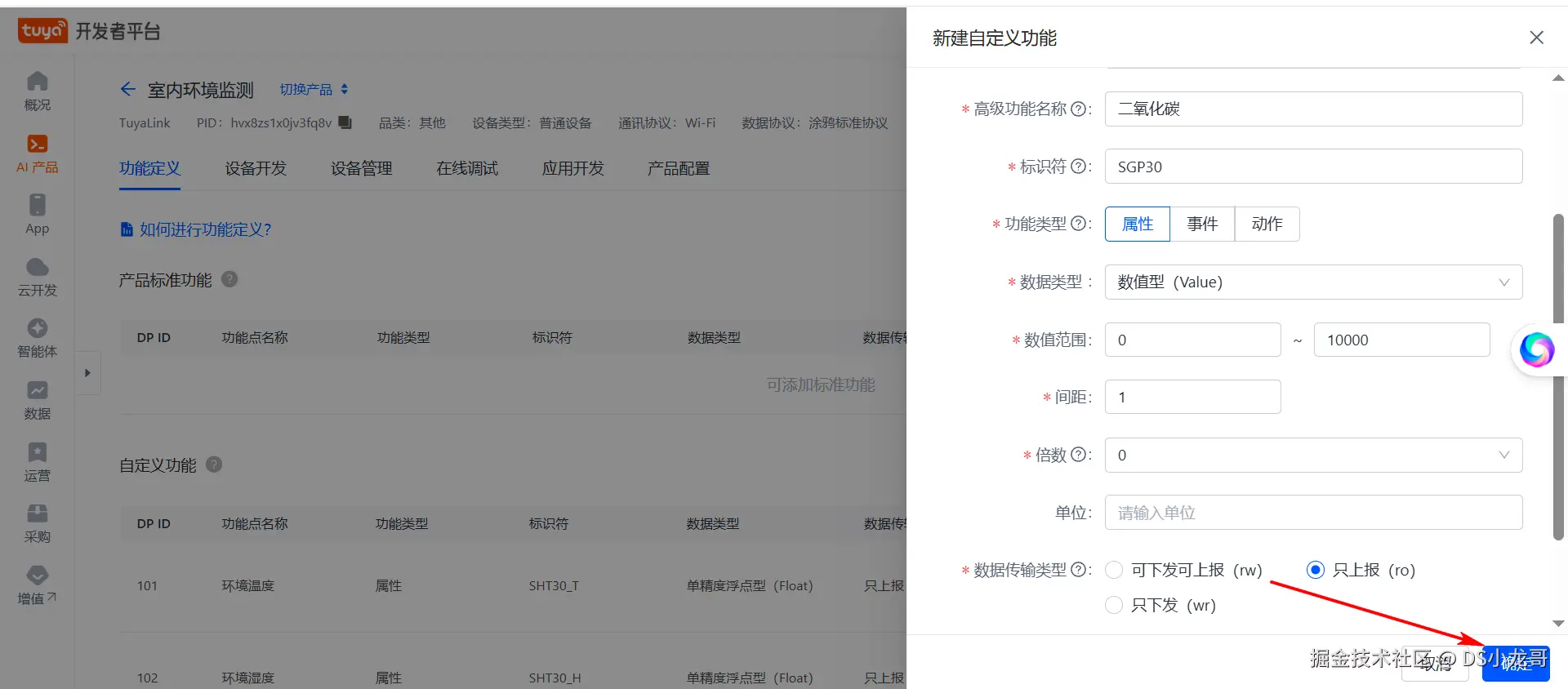The image size is (1568, 689).
Task: Switch to the 在线调试 tab
Action: click(x=467, y=168)
